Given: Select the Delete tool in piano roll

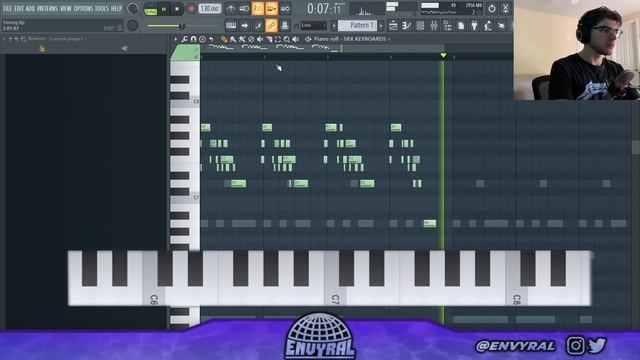Looking at the screenshot, I should [x=251, y=39].
